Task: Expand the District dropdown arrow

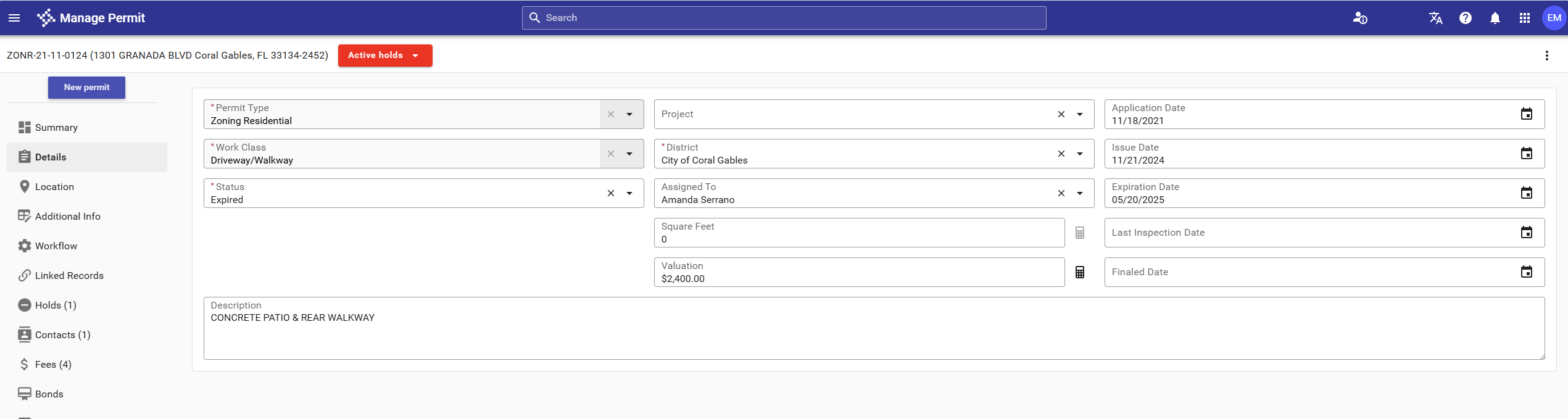Action: (x=1079, y=154)
